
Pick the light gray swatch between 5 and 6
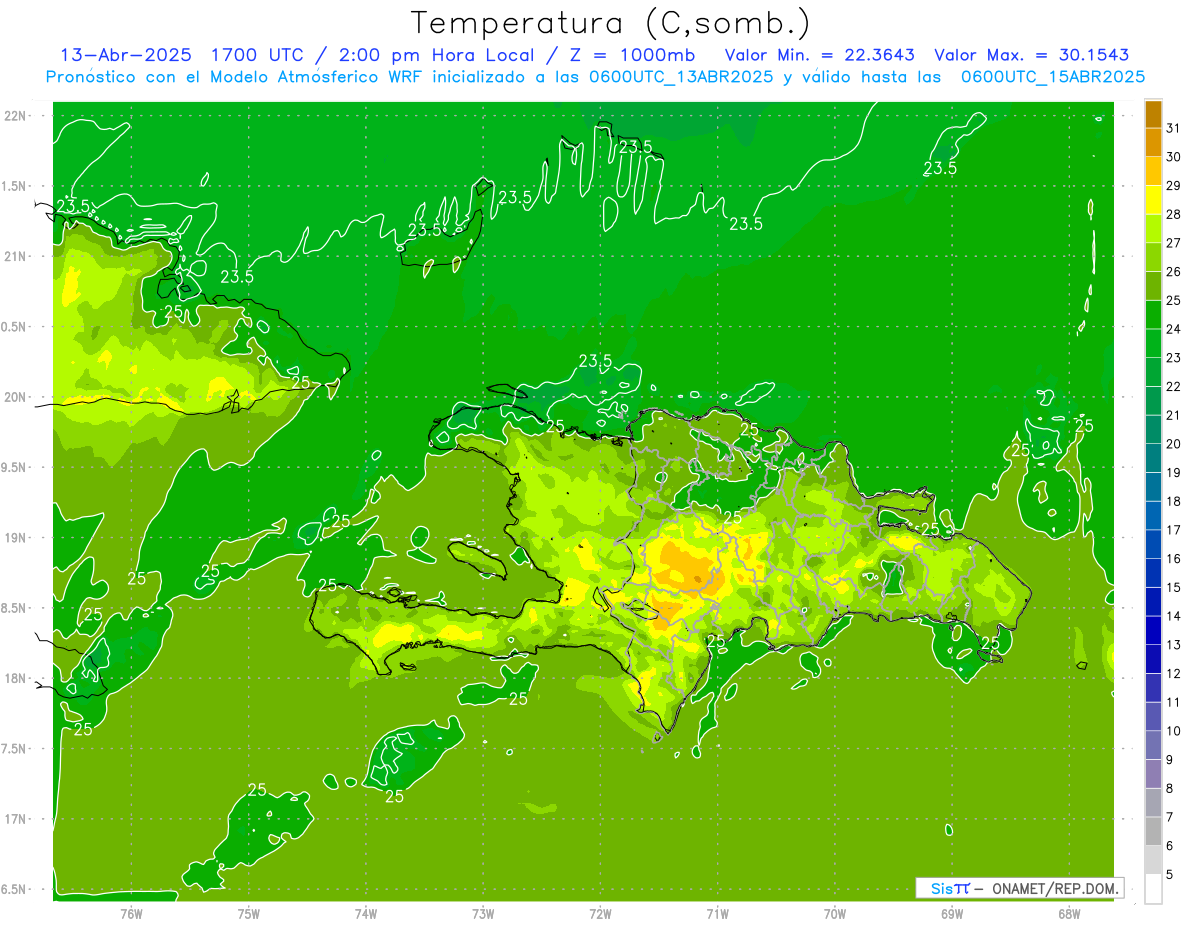pos(1153,860)
